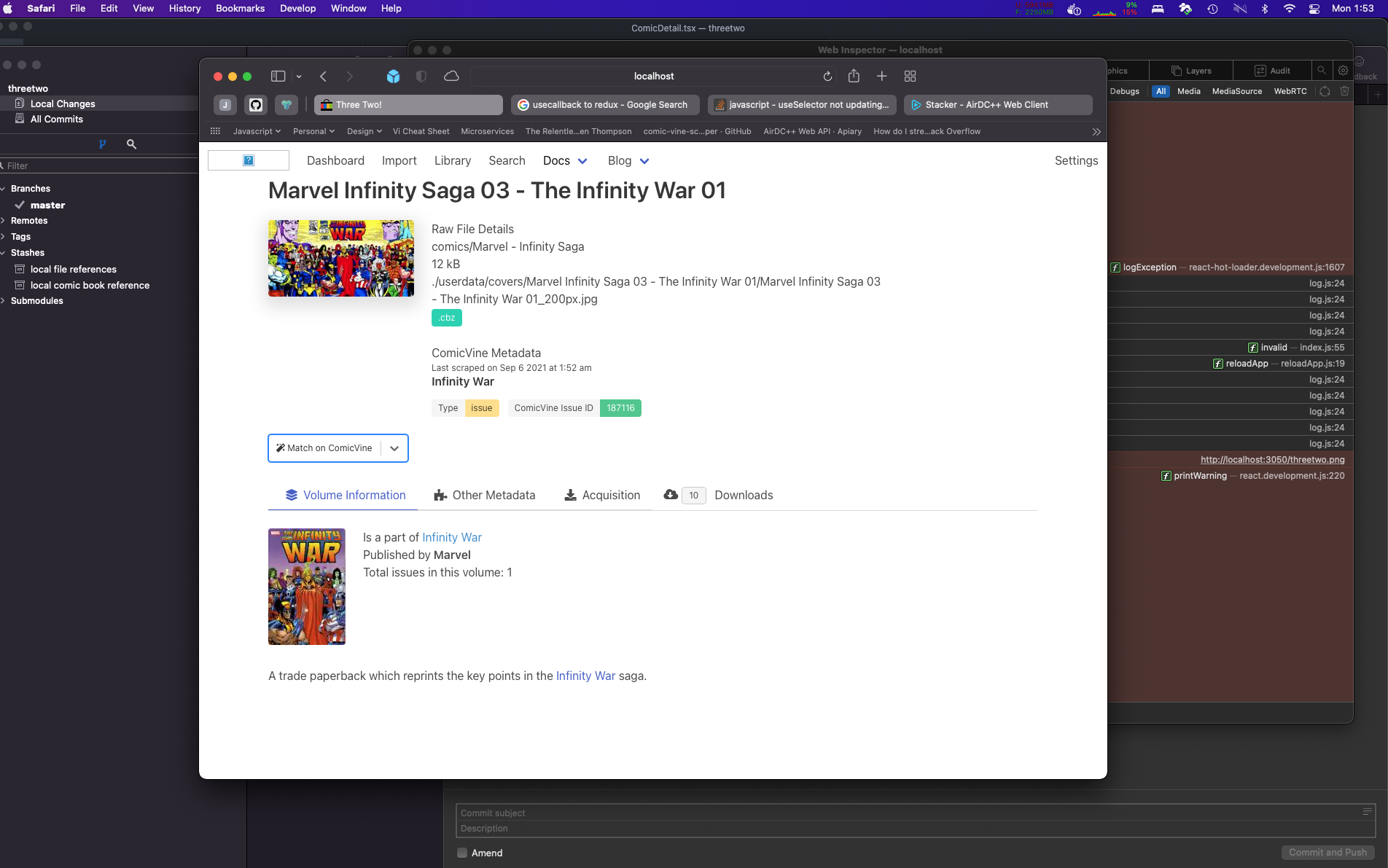Open the Web Inspector settings gear

point(1343,71)
